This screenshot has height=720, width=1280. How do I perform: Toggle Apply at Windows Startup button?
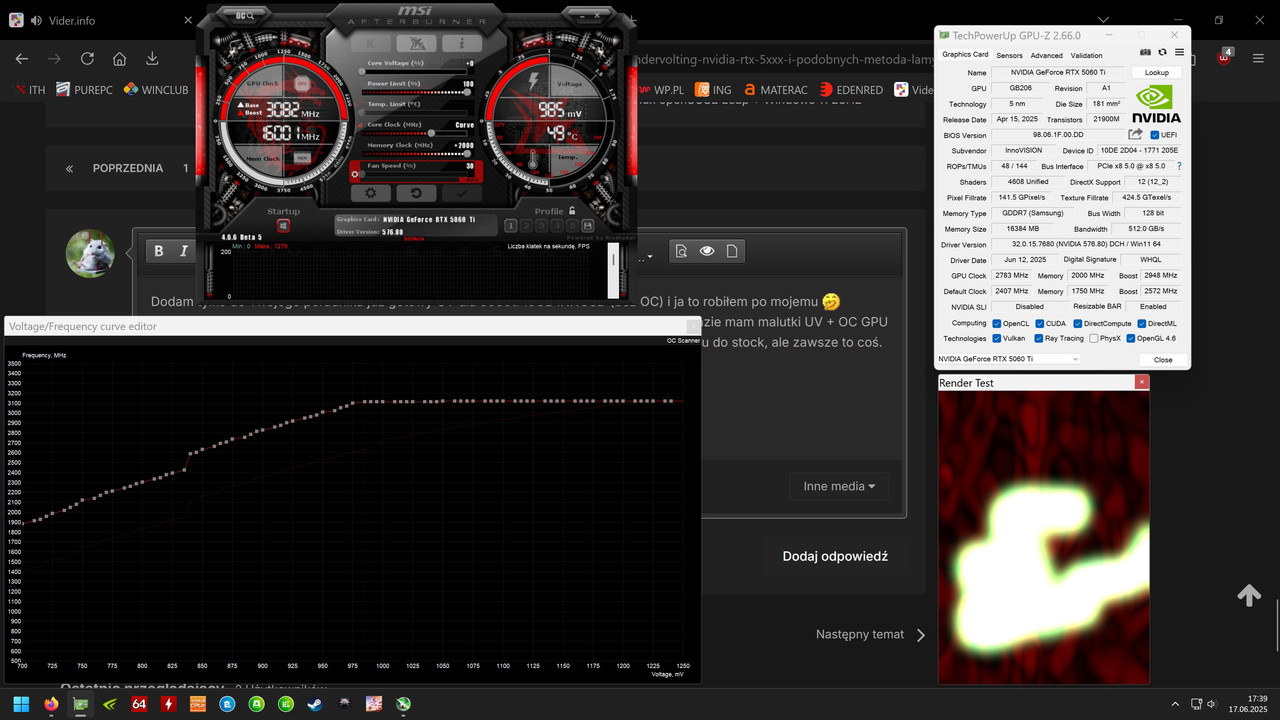tap(283, 227)
